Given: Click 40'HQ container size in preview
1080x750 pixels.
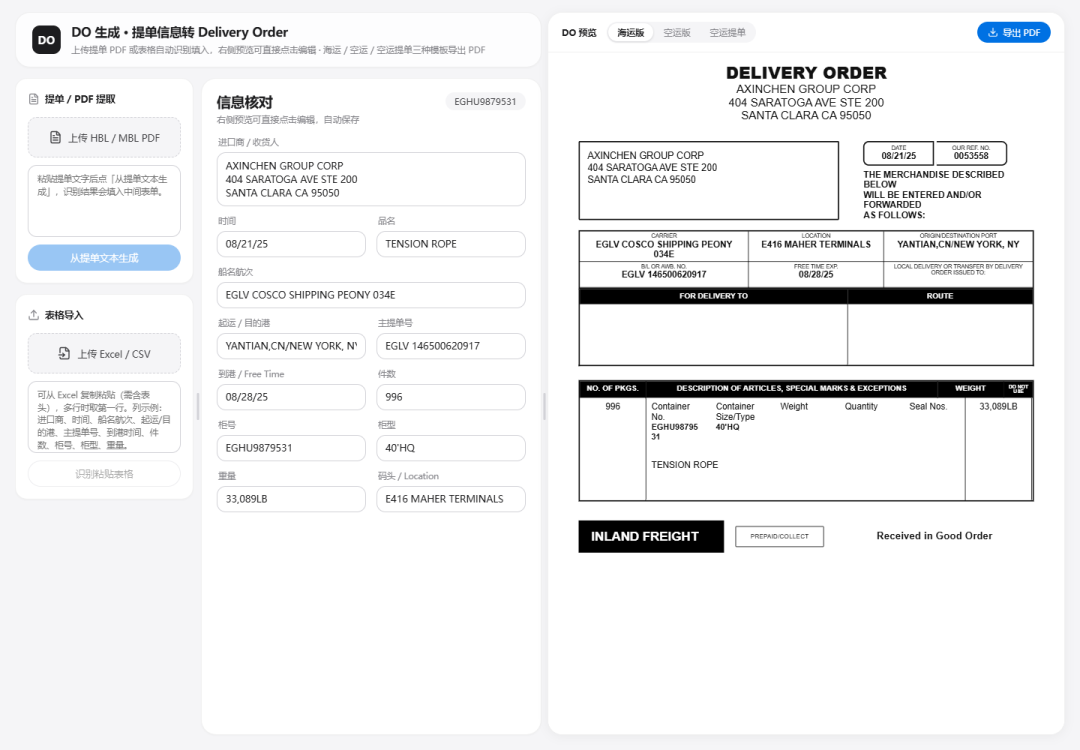Looking at the screenshot, I should tap(727, 427).
